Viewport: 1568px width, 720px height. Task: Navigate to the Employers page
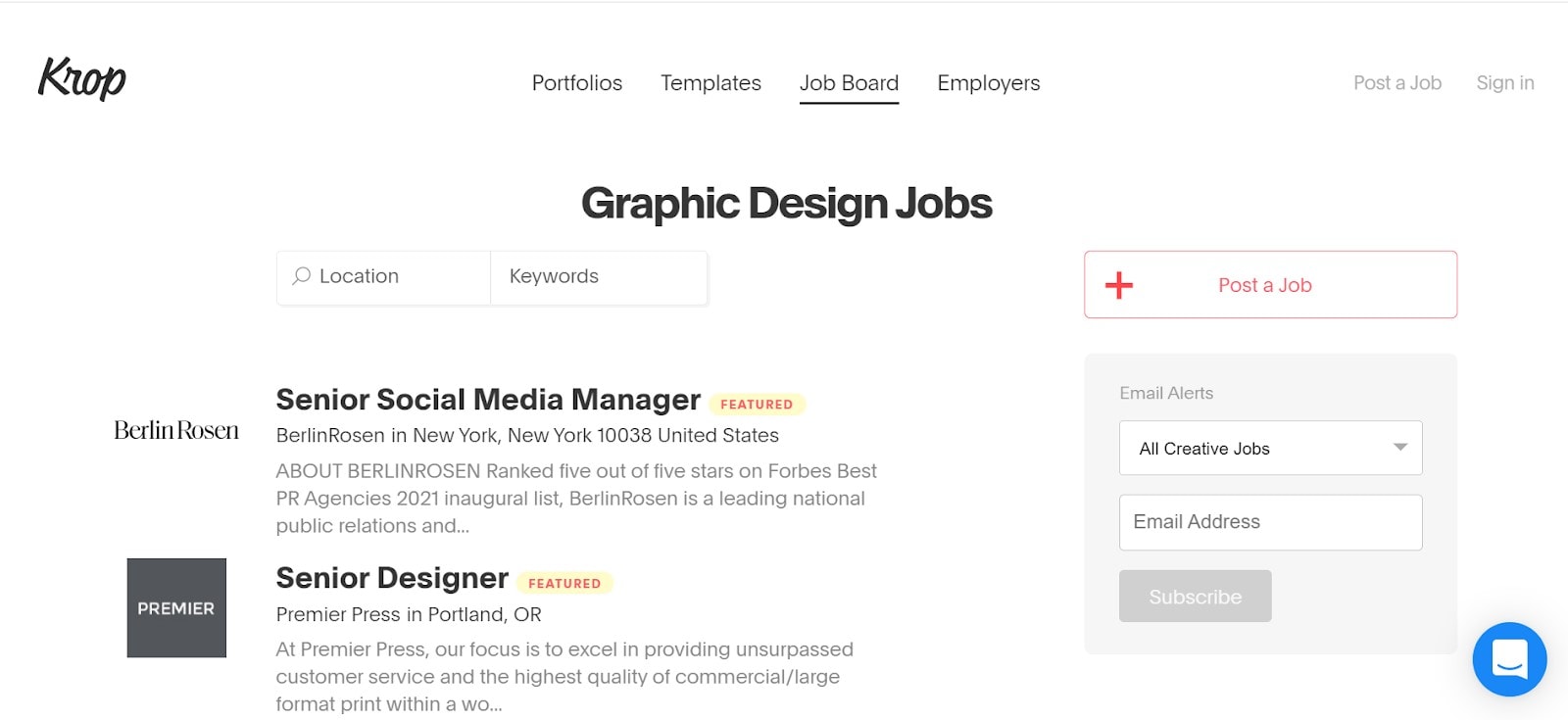[x=988, y=83]
